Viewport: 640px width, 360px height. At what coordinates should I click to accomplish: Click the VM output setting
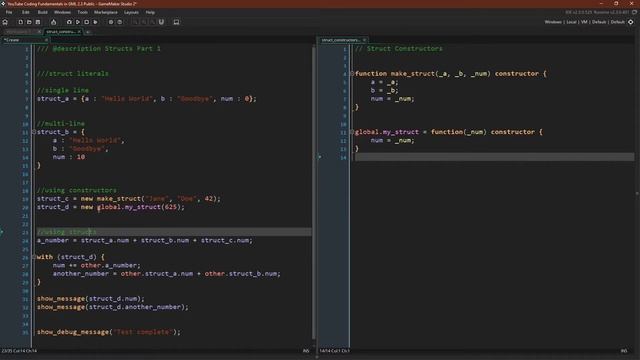(584, 22)
